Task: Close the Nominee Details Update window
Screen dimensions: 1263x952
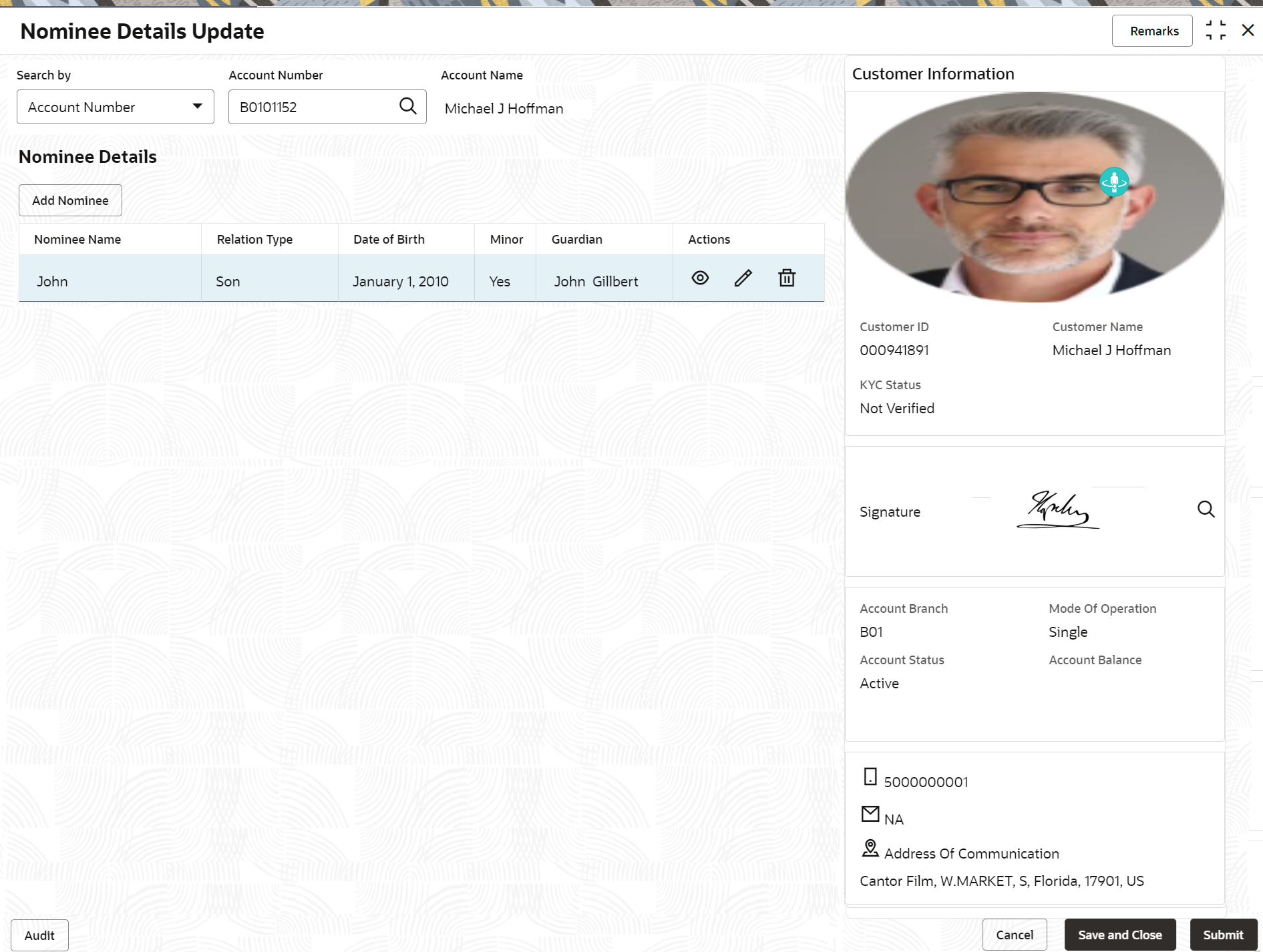Action: (1247, 31)
